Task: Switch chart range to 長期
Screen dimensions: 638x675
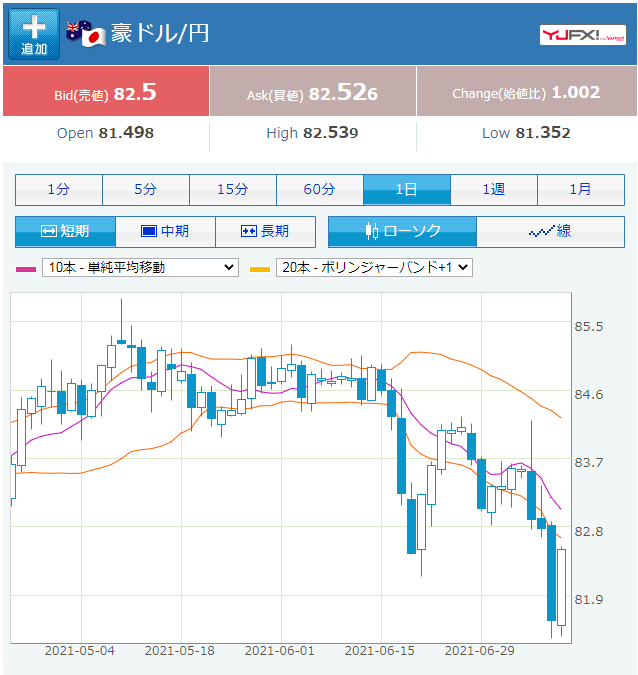Action: click(x=265, y=232)
